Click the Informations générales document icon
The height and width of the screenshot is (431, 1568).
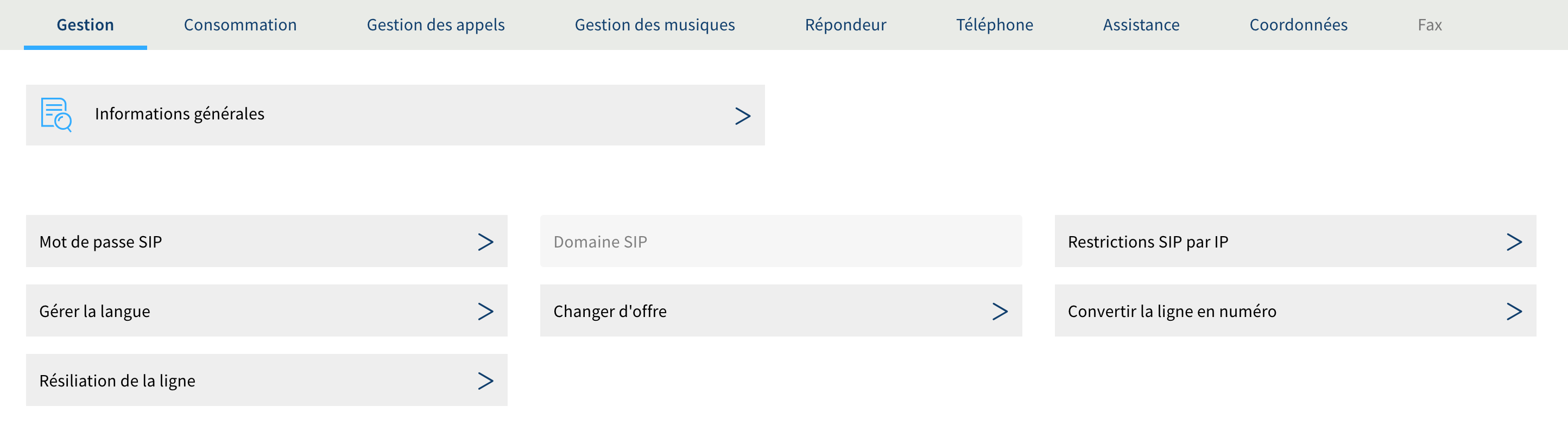click(56, 115)
